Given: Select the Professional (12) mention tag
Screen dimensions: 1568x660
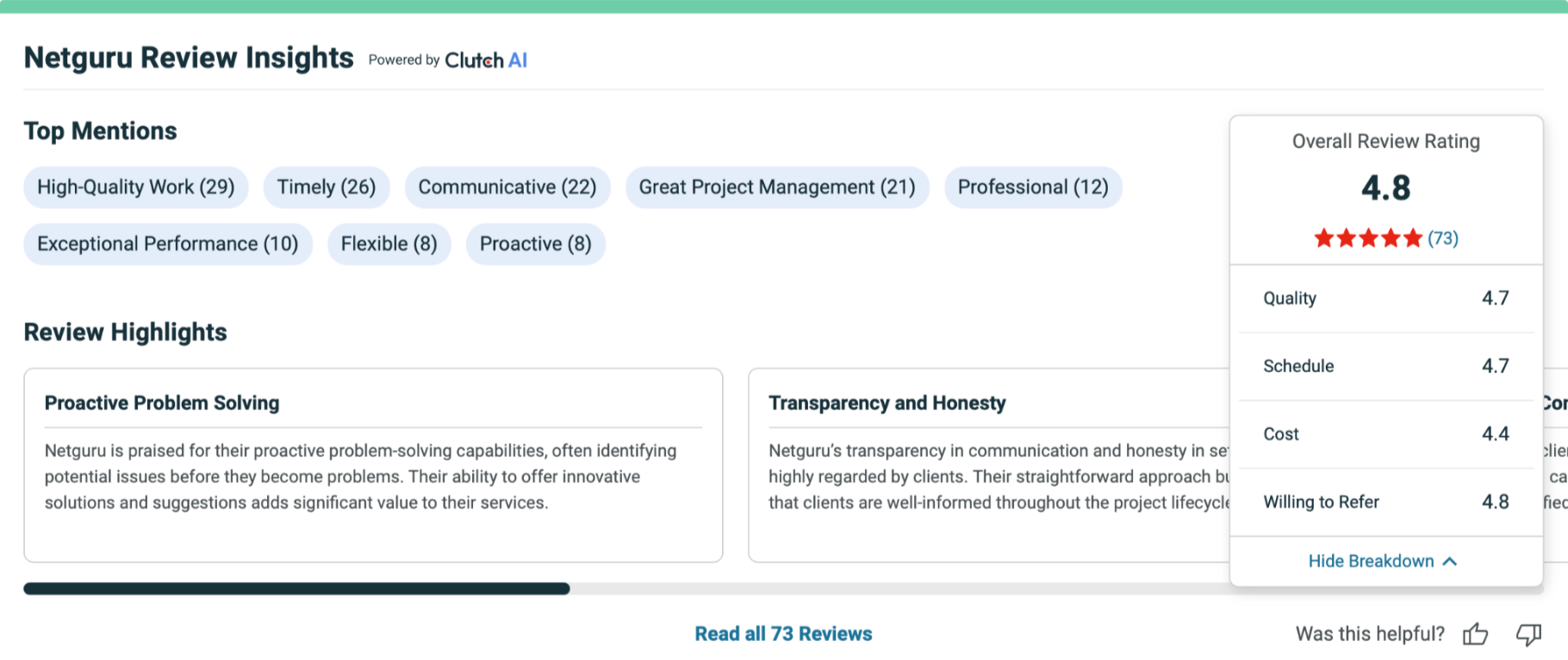Looking at the screenshot, I should [x=1033, y=188].
